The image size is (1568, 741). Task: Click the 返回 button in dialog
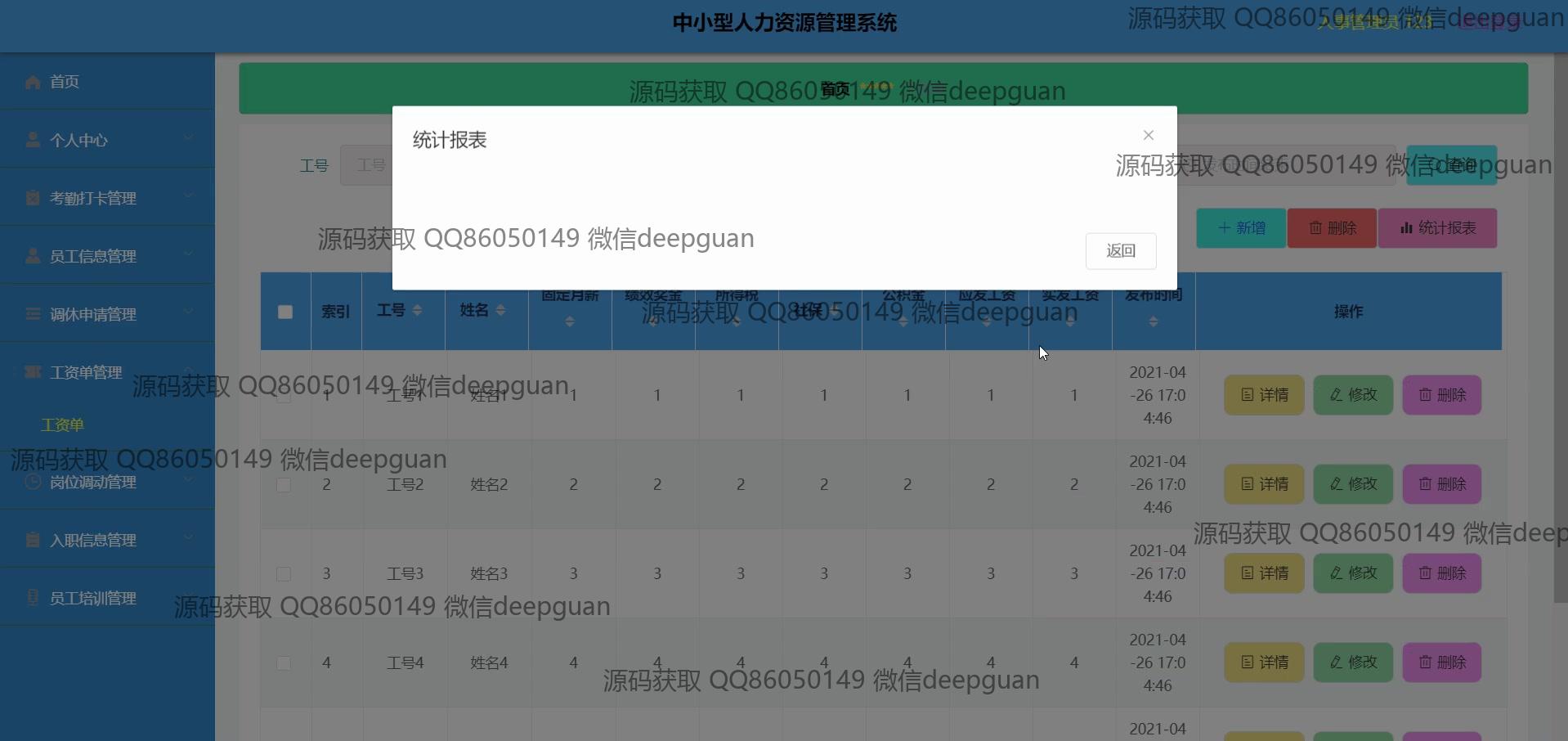pyautogui.click(x=1121, y=251)
